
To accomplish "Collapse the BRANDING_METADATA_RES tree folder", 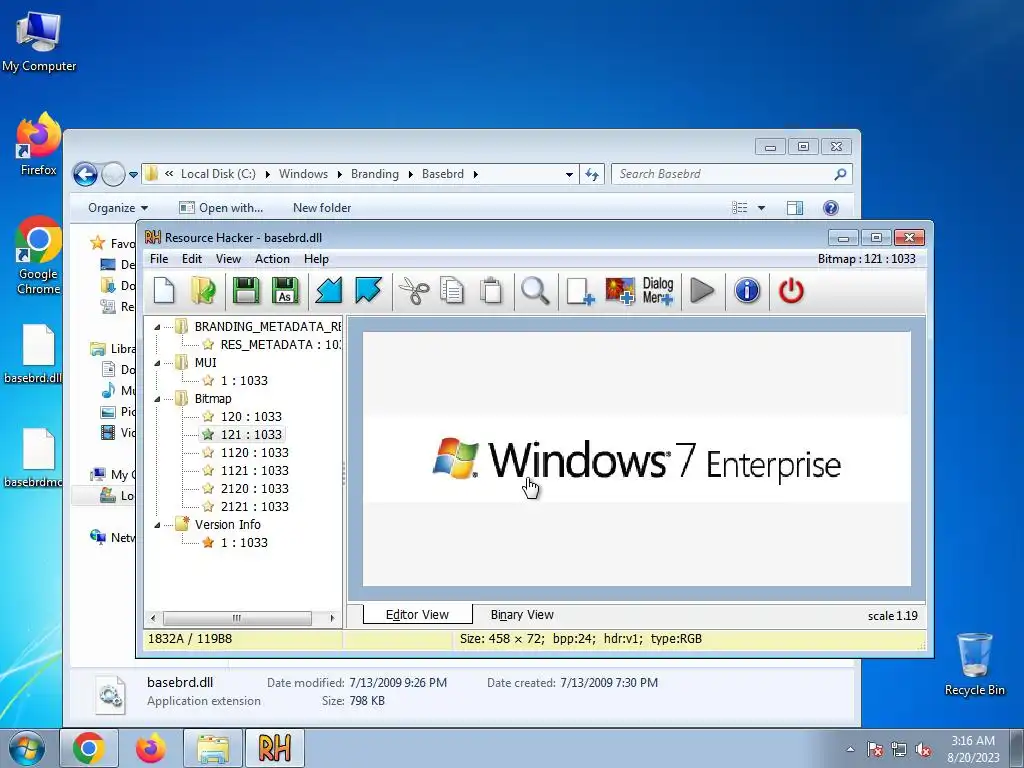I will 157,327.
